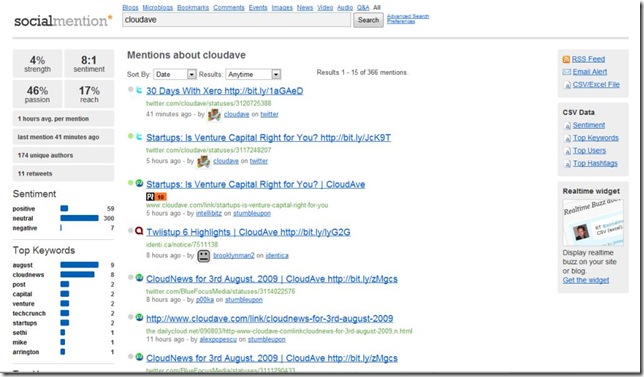Open the Top Hashtags CSV link
Viewport: 644px width, 377px height.
[x=595, y=163]
